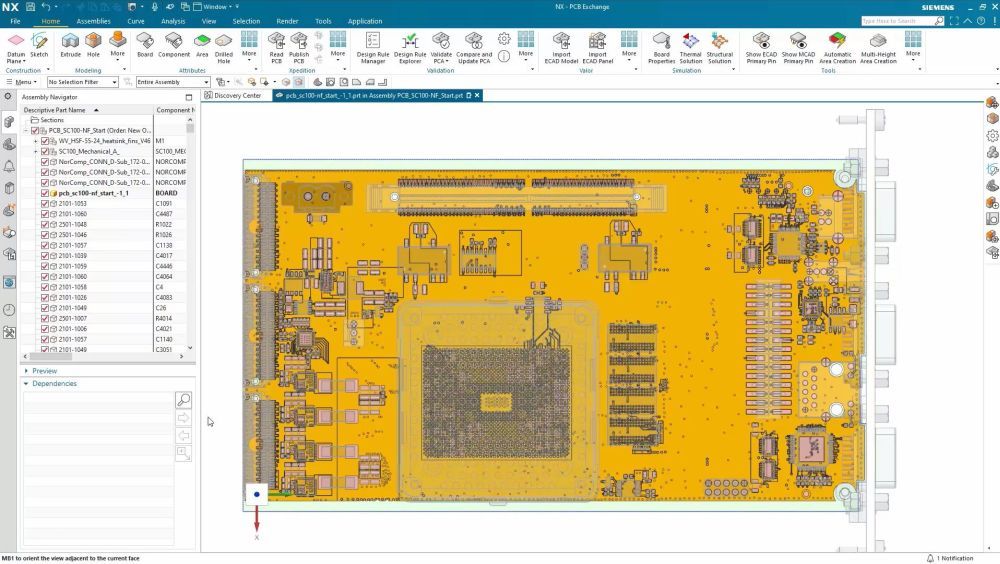Open the Design Rule Manager
The image size is (1000, 564).
coord(372,48)
